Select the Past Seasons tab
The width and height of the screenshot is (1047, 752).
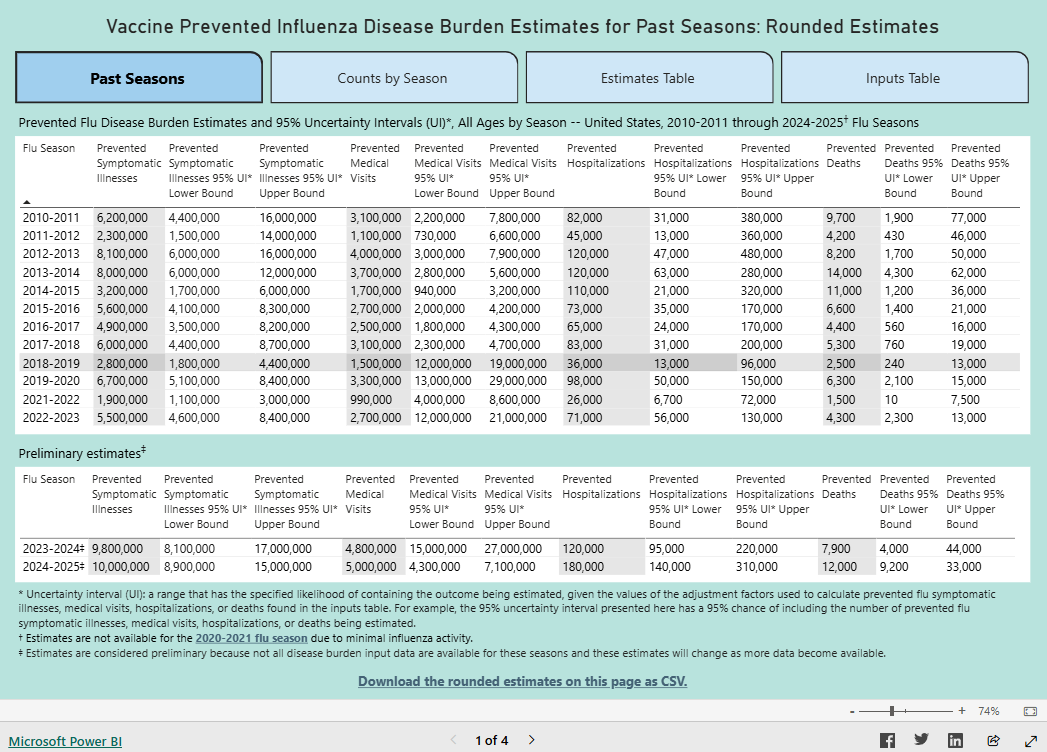point(138,77)
